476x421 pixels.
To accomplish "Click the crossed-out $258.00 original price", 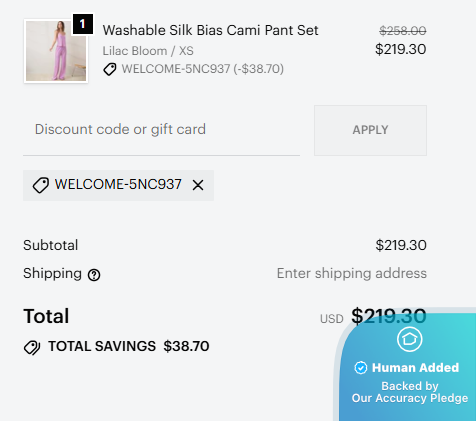I will tap(403, 31).
